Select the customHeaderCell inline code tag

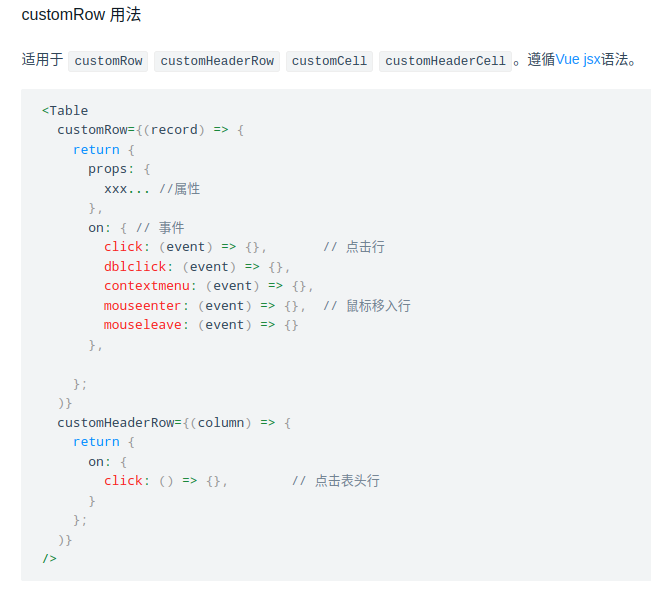point(445,61)
